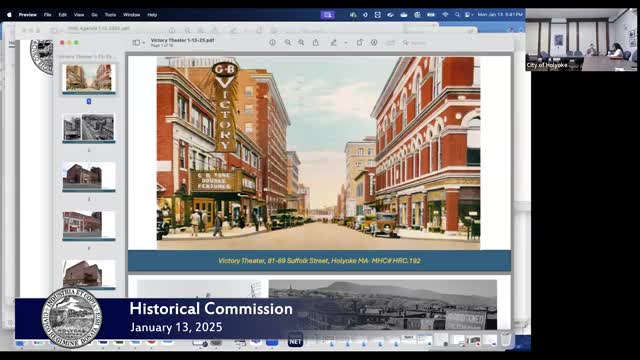Open the Edit menu
640x360 pixels.
coord(62,15)
